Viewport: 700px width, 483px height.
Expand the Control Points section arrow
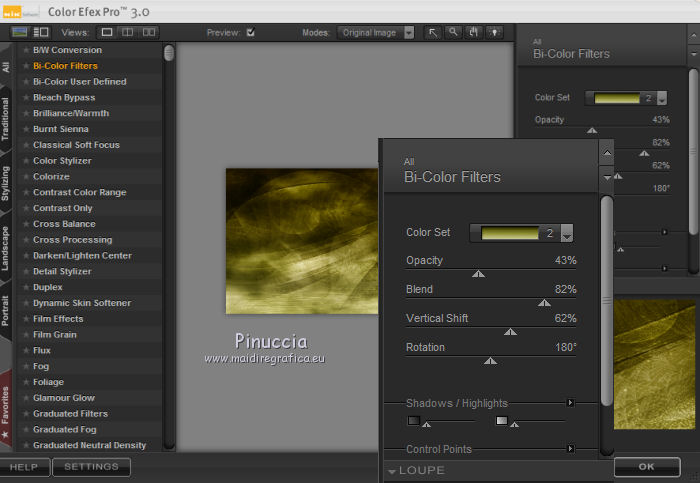tap(570, 448)
